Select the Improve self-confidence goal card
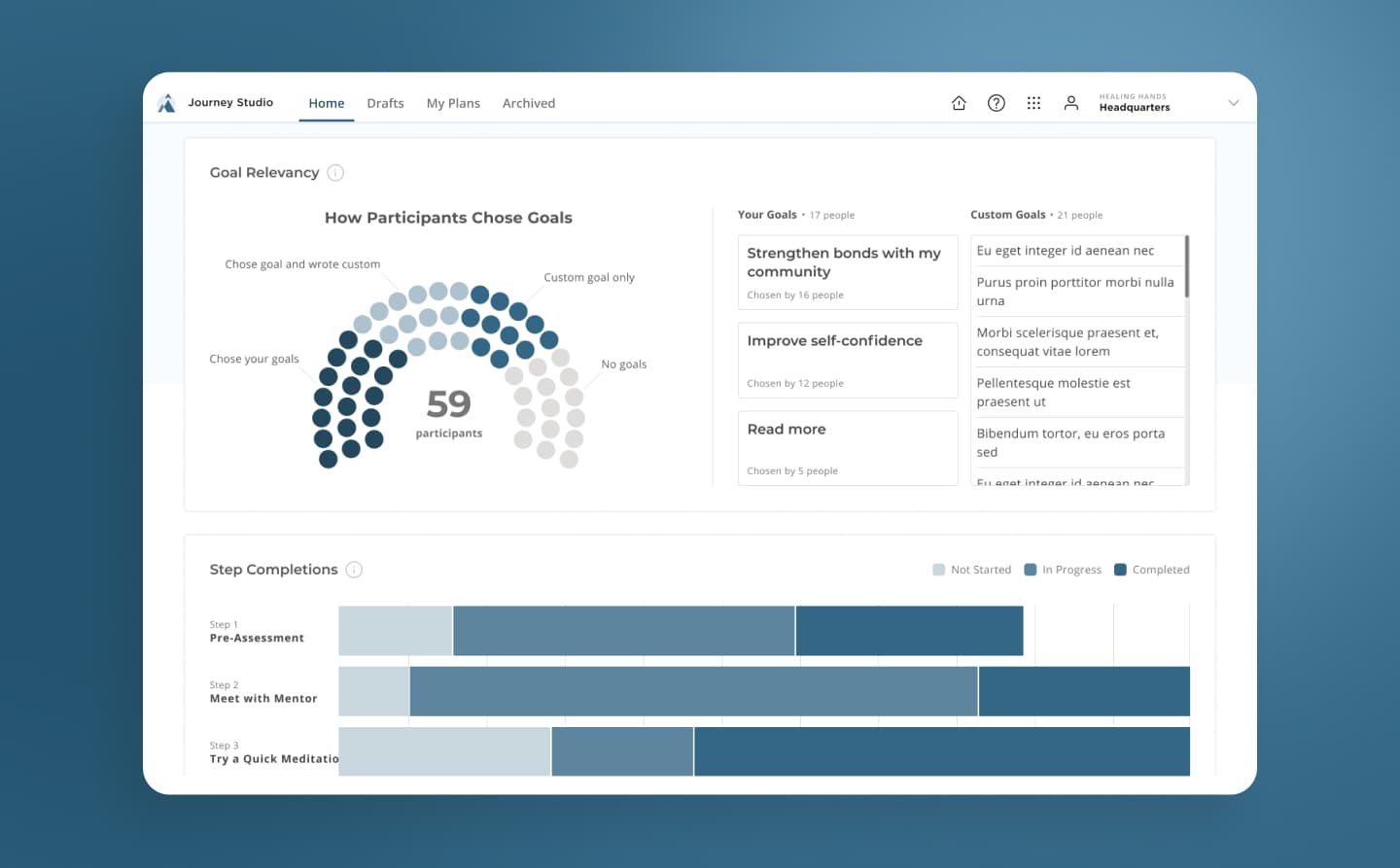Viewport: 1400px width, 868px height. pyautogui.click(x=847, y=360)
